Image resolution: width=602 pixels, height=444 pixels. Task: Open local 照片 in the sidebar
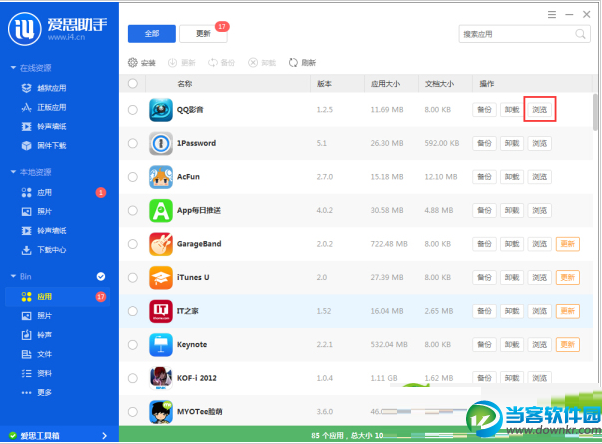pos(36,211)
